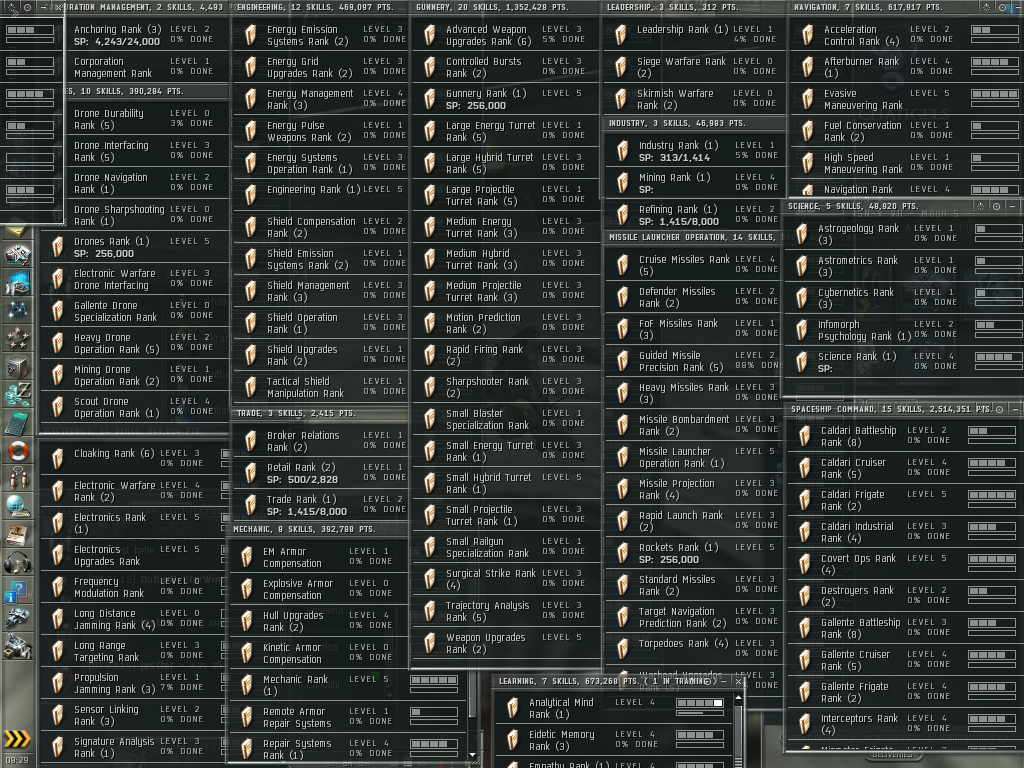Open the starmap constellation icon in sidebar

tap(18, 310)
